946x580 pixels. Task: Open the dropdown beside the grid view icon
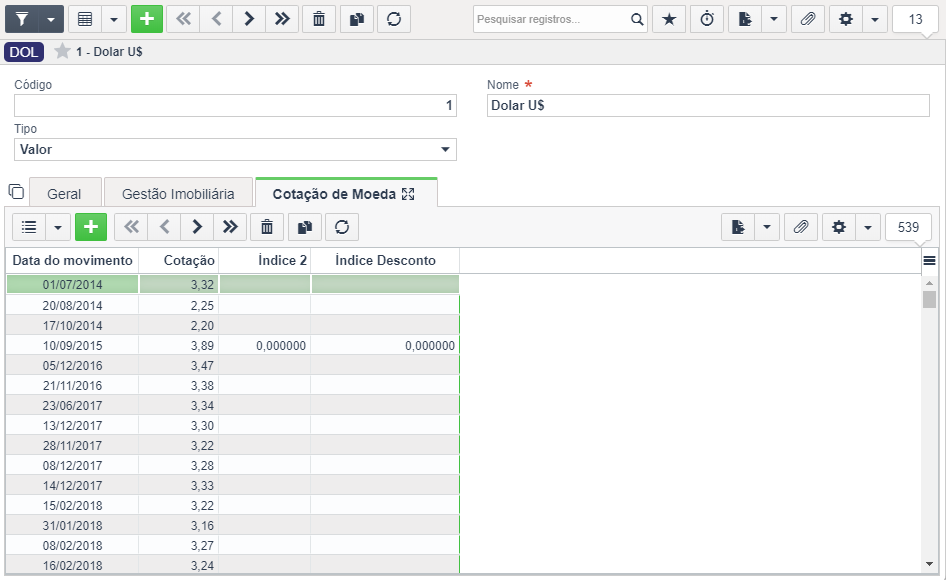coord(114,19)
